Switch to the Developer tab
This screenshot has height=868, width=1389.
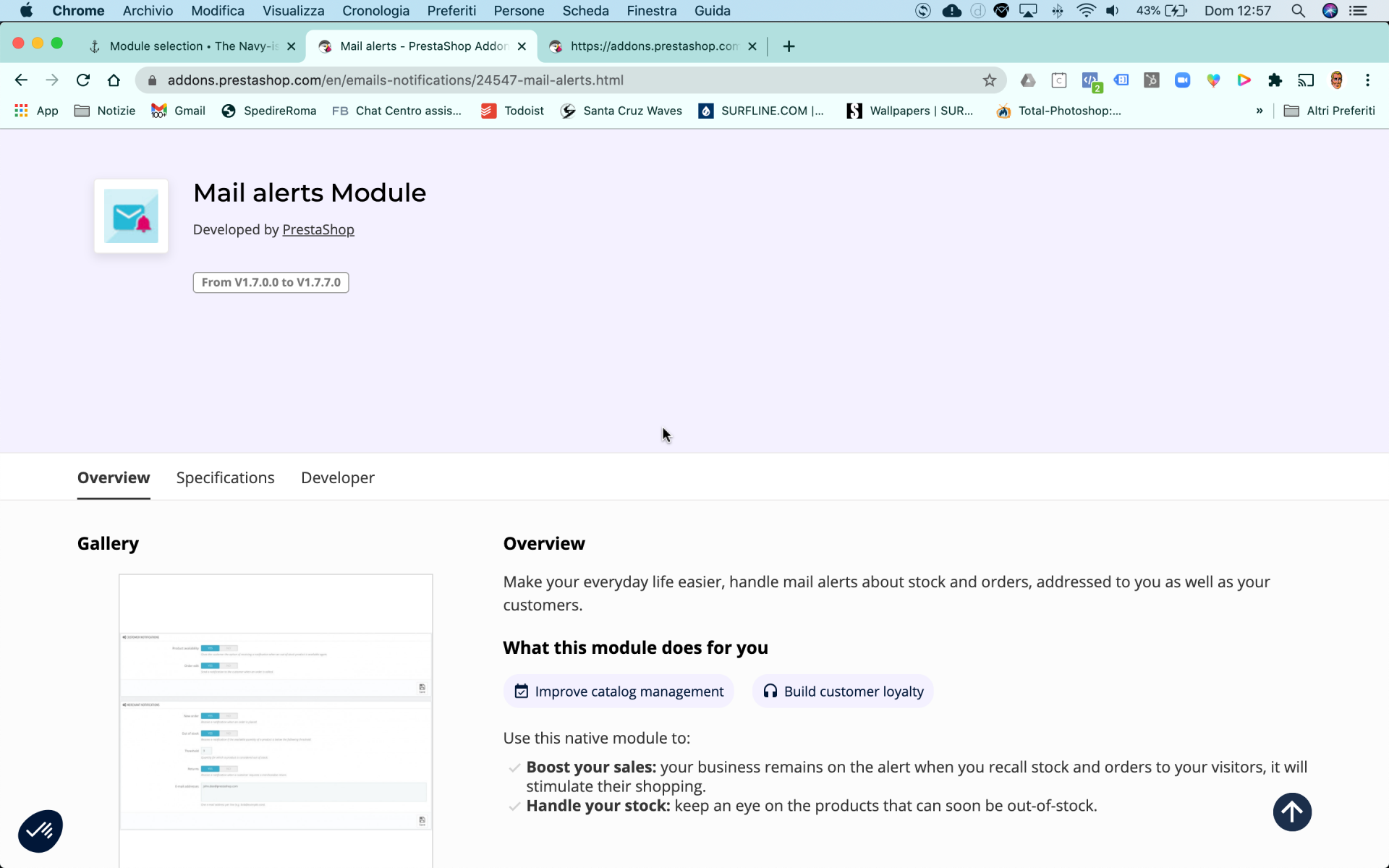pyautogui.click(x=337, y=478)
